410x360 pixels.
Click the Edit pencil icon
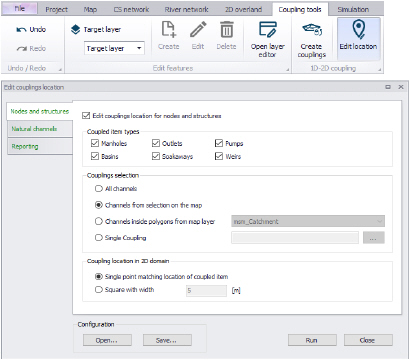coord(198,29)
